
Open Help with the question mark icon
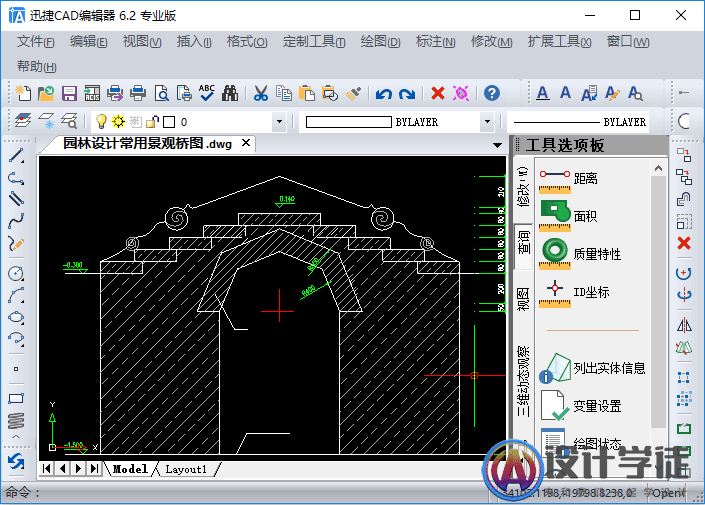[492, 93]
